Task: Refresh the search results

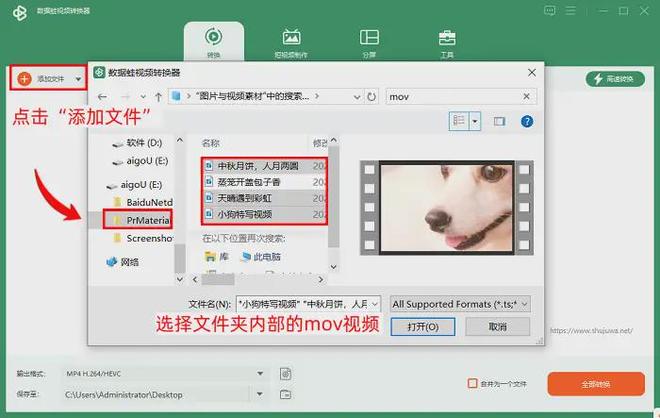Action: point(371,97)
